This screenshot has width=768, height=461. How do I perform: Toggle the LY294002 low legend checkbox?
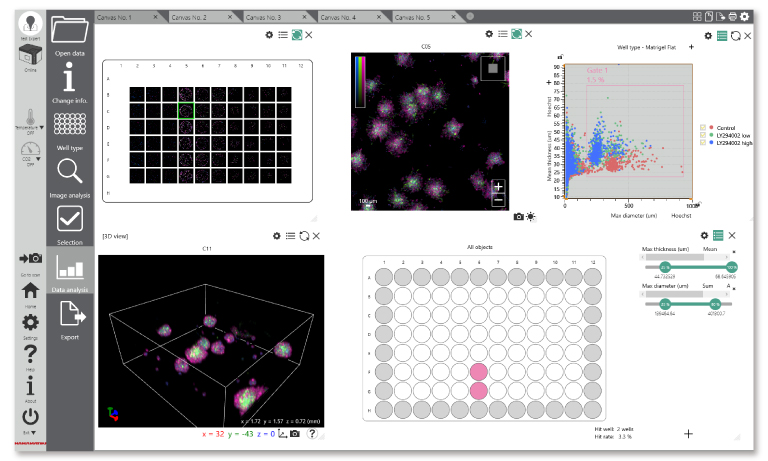pyautogui.click(x=704, y=136)
